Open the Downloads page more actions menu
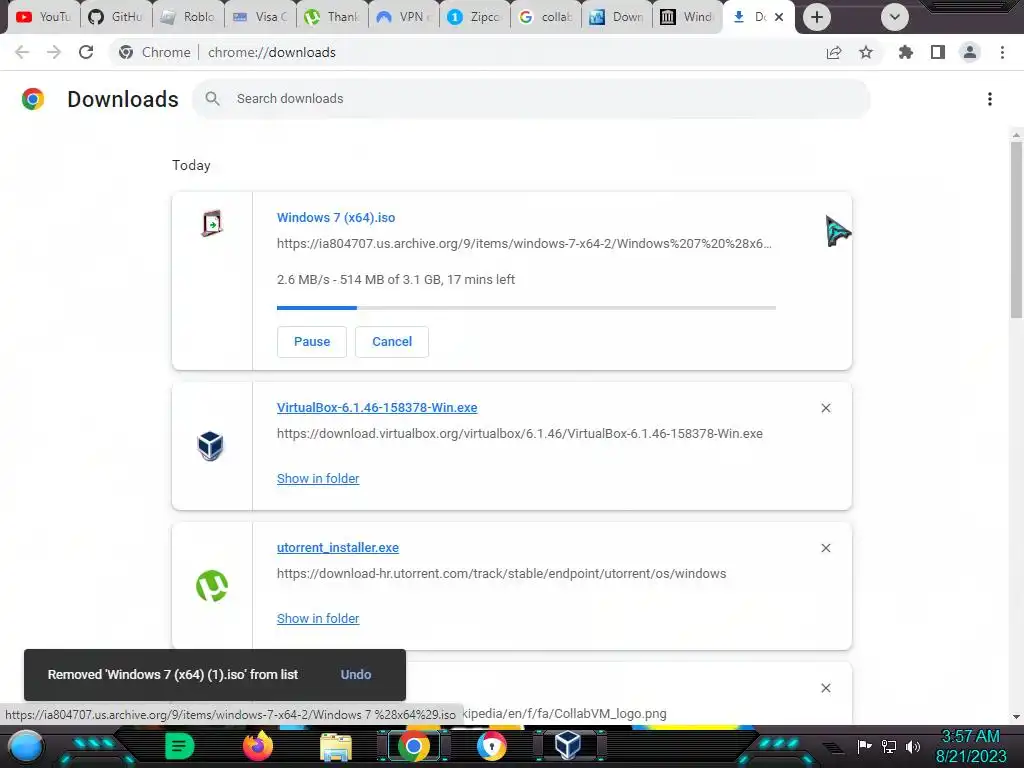 [x=990, y=99]
